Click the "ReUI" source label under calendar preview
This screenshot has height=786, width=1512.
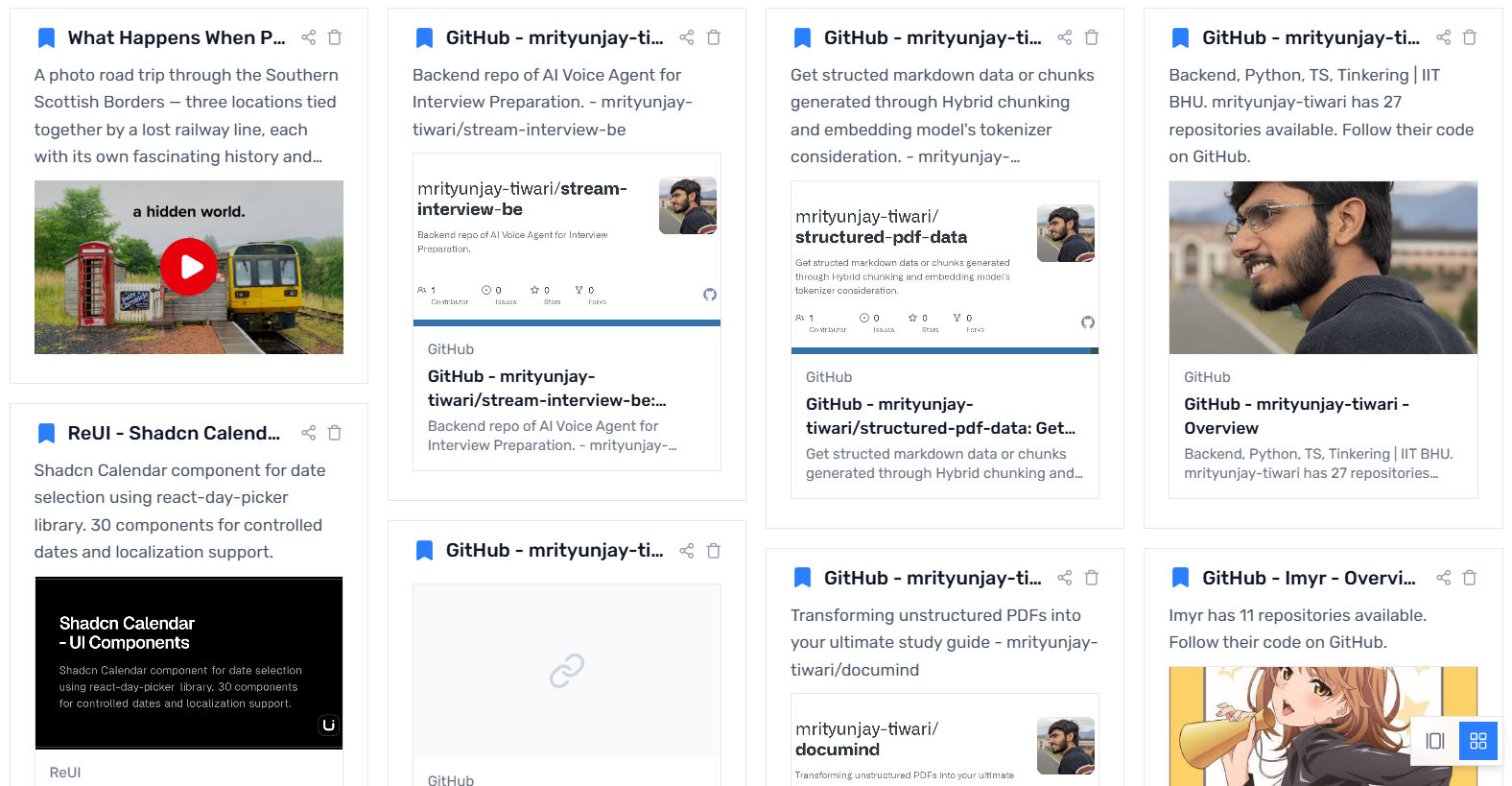[x=65, y=773]
